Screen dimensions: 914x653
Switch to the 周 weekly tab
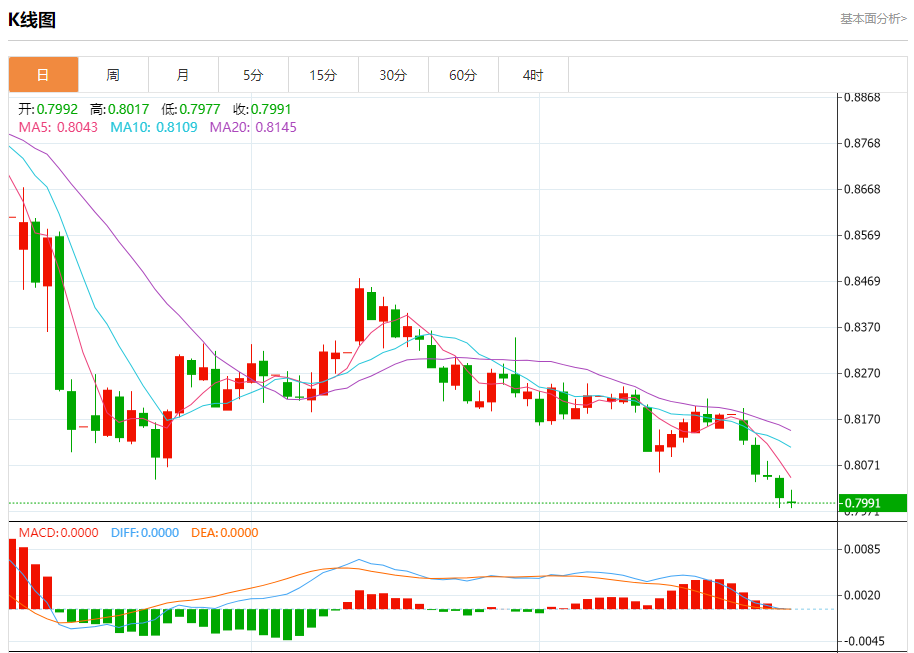point(113,75)
